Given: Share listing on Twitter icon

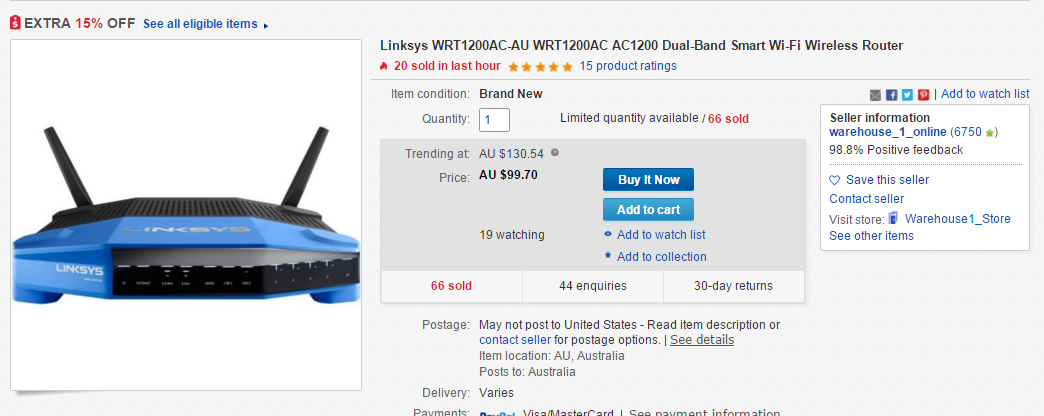Looking at the screenshot, I should point(908,95).
